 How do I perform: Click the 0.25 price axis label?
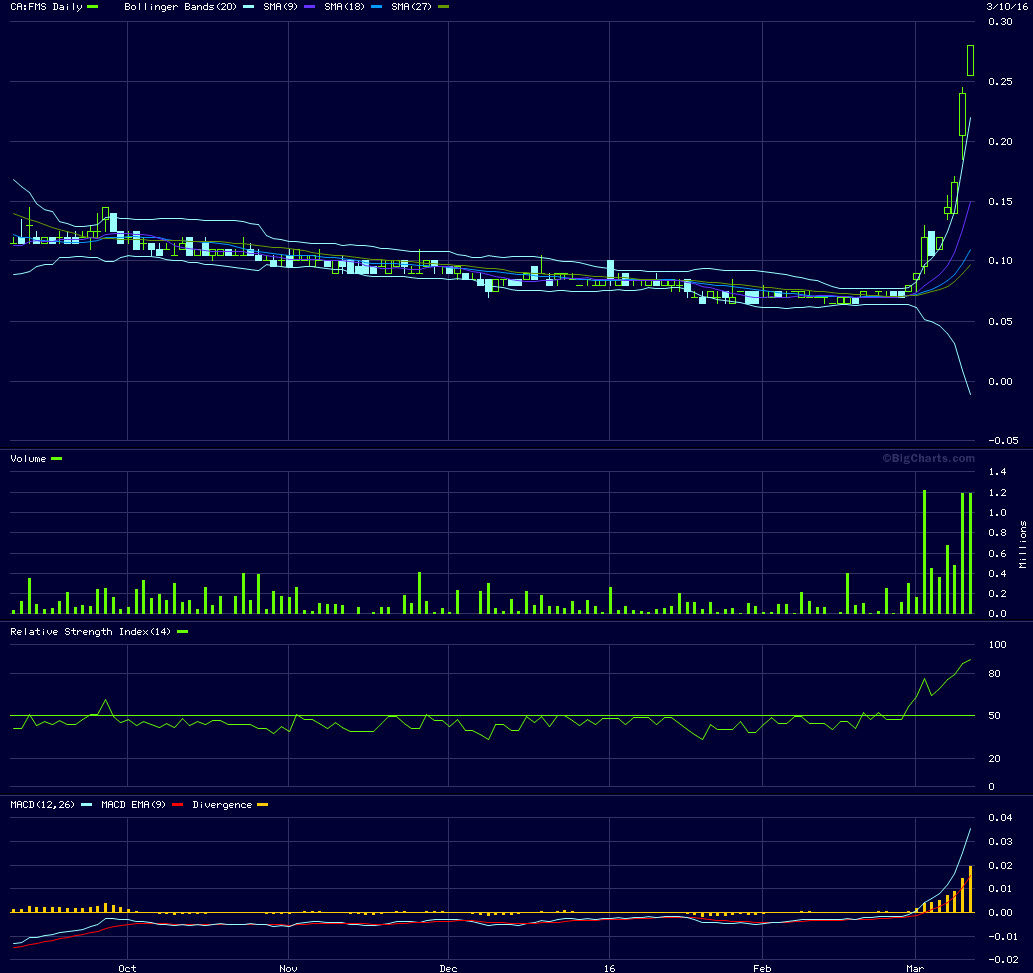point(1000,82)
